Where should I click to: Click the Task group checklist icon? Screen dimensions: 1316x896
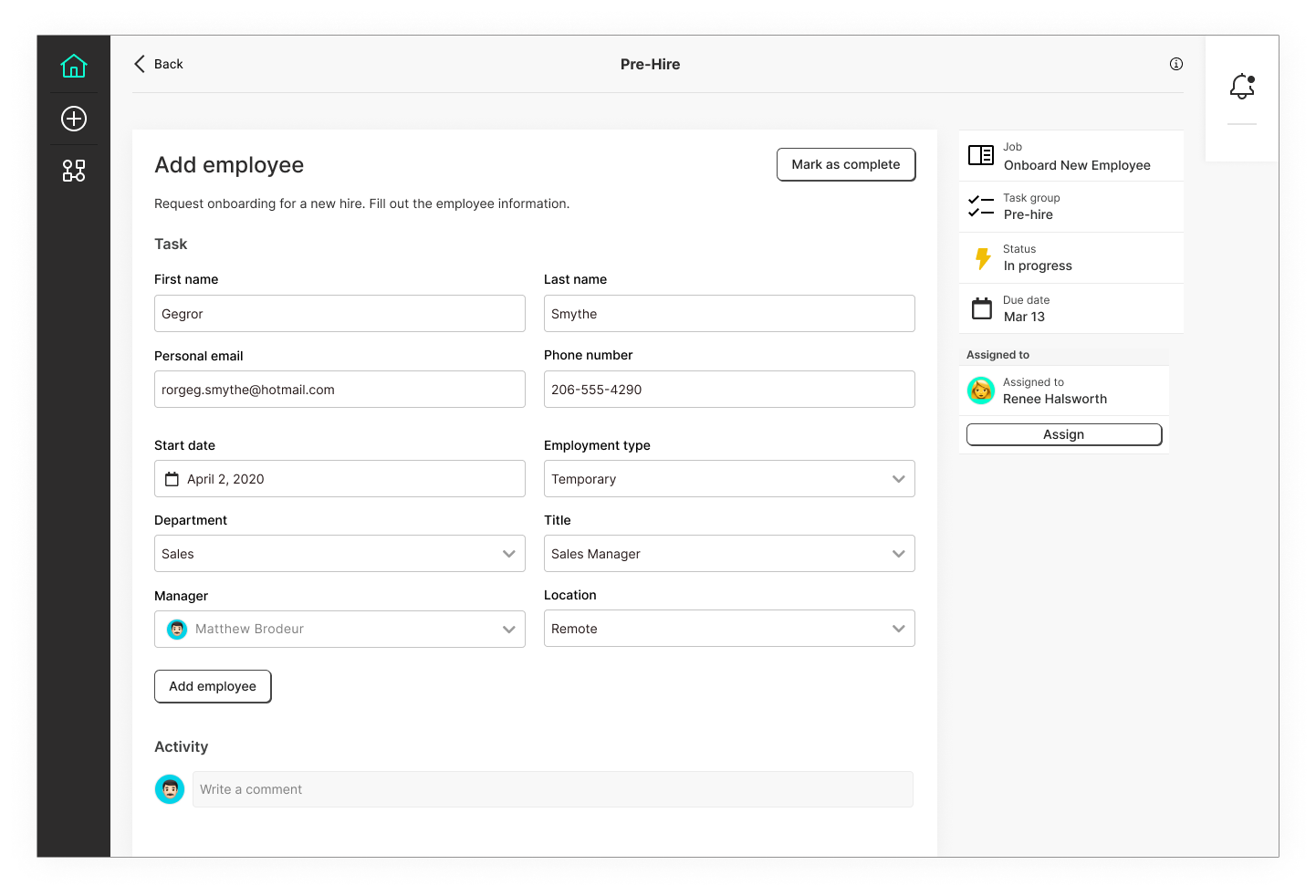pyautogui.click(x=981, y=206)
